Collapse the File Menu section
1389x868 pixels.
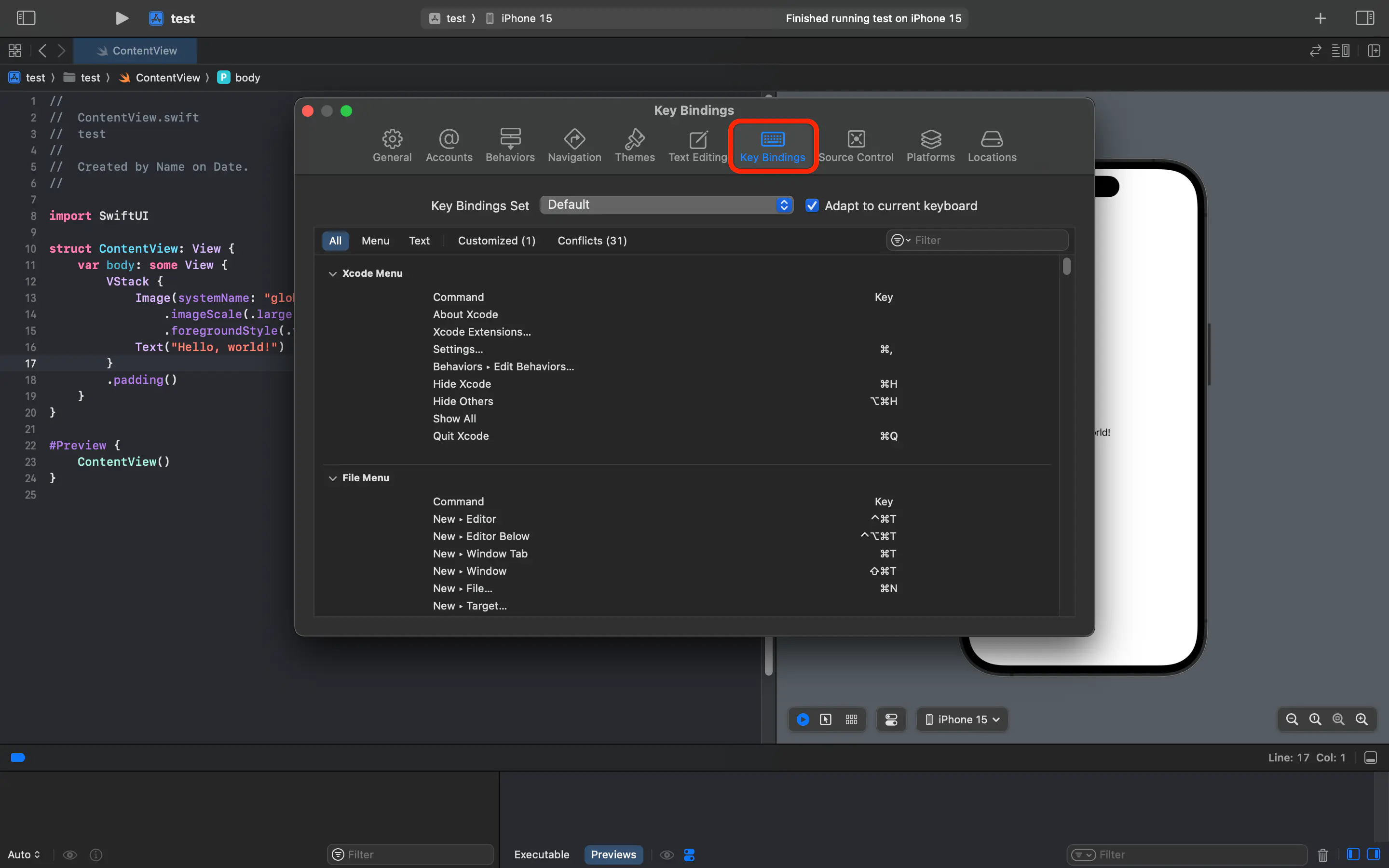click(332, 478)
